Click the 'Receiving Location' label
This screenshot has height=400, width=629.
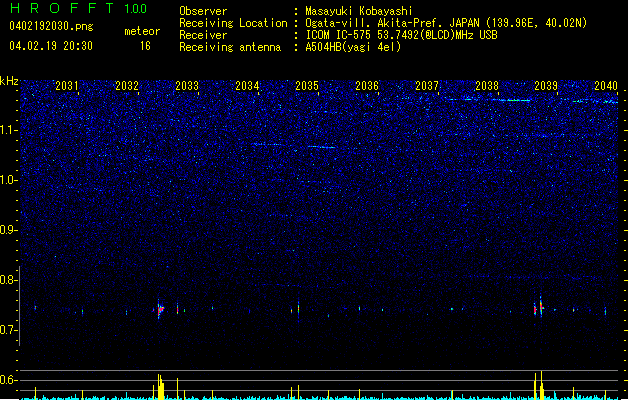coord(233,23)
